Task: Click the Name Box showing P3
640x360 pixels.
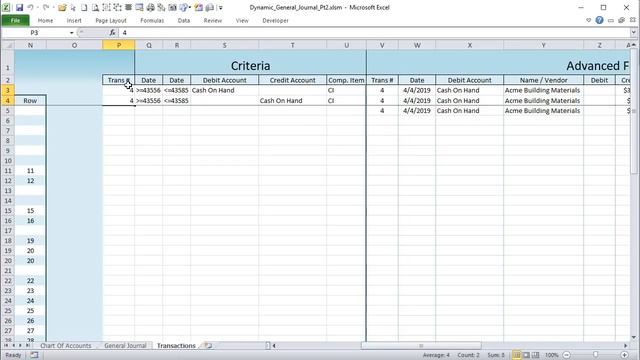Action: (35, 33)
